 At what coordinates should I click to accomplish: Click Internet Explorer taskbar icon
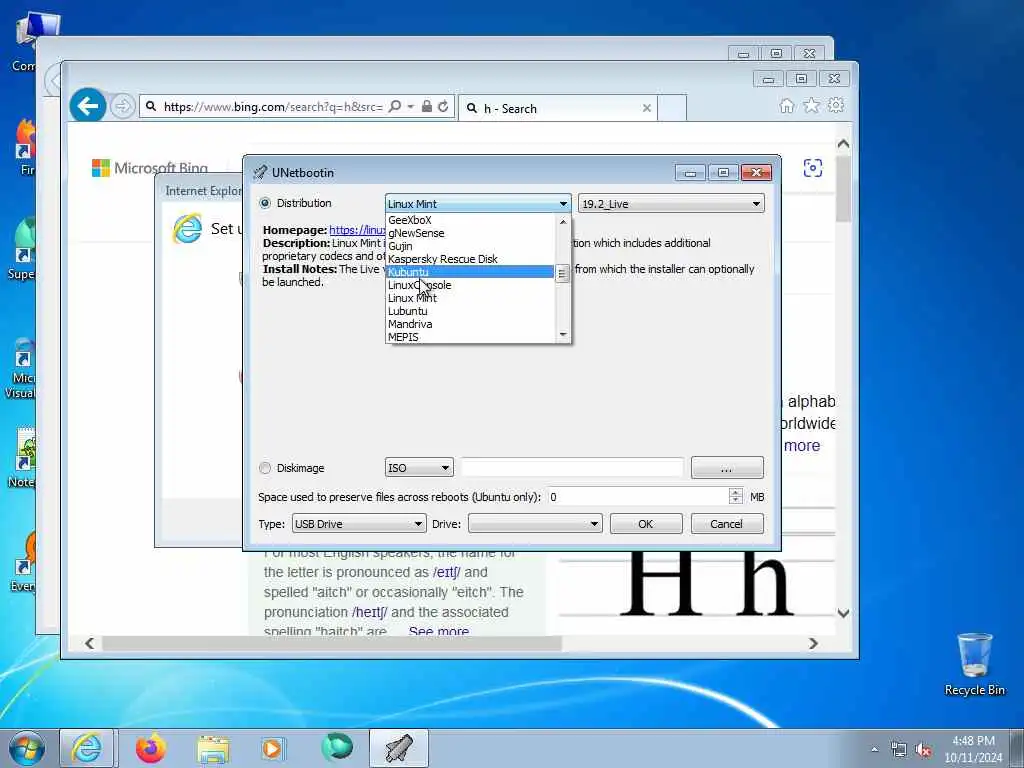pos(87,748)
